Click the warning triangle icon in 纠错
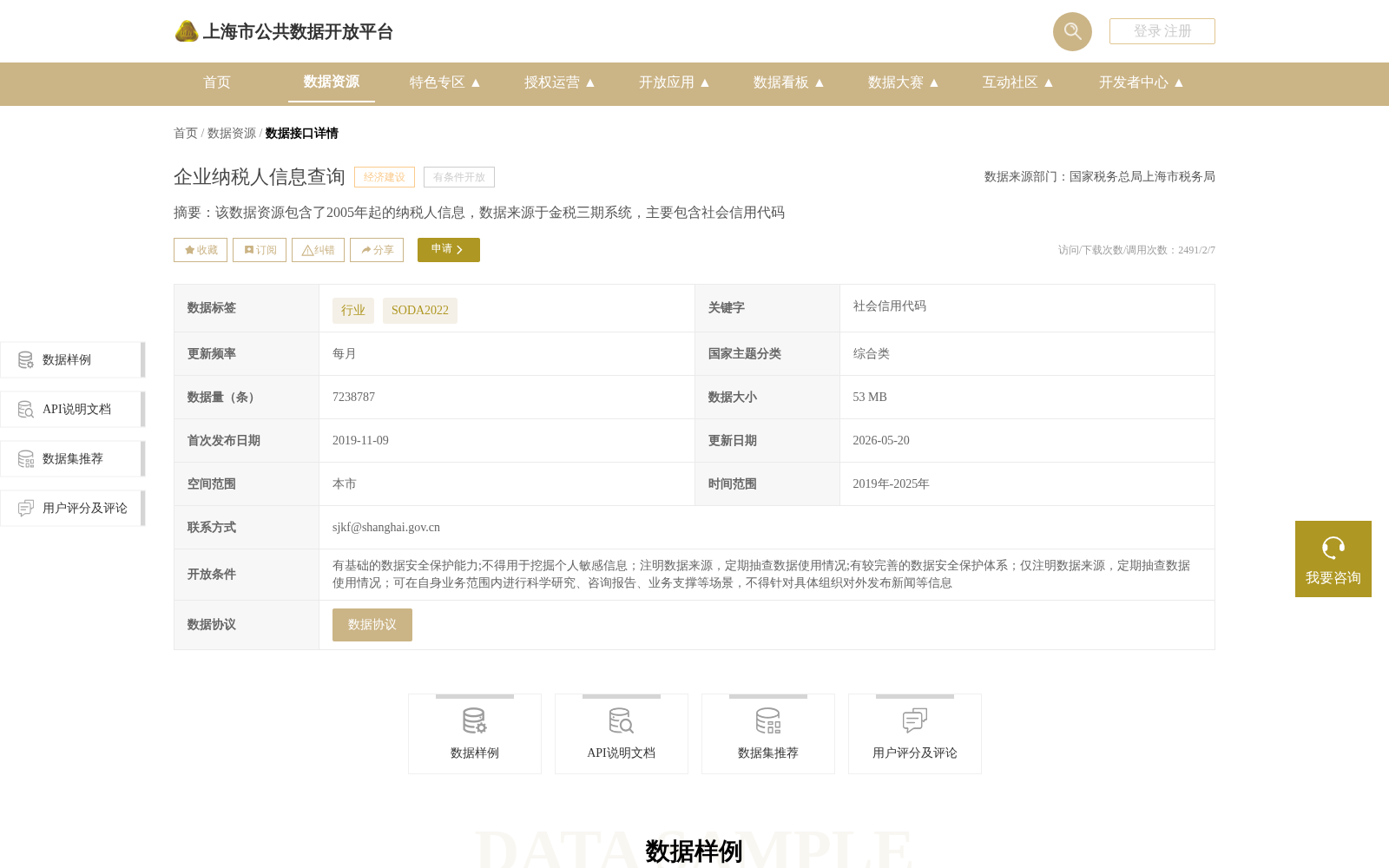Image resolution: width=1389 pixels, height=868 pixels. click(x=307, y=250)
